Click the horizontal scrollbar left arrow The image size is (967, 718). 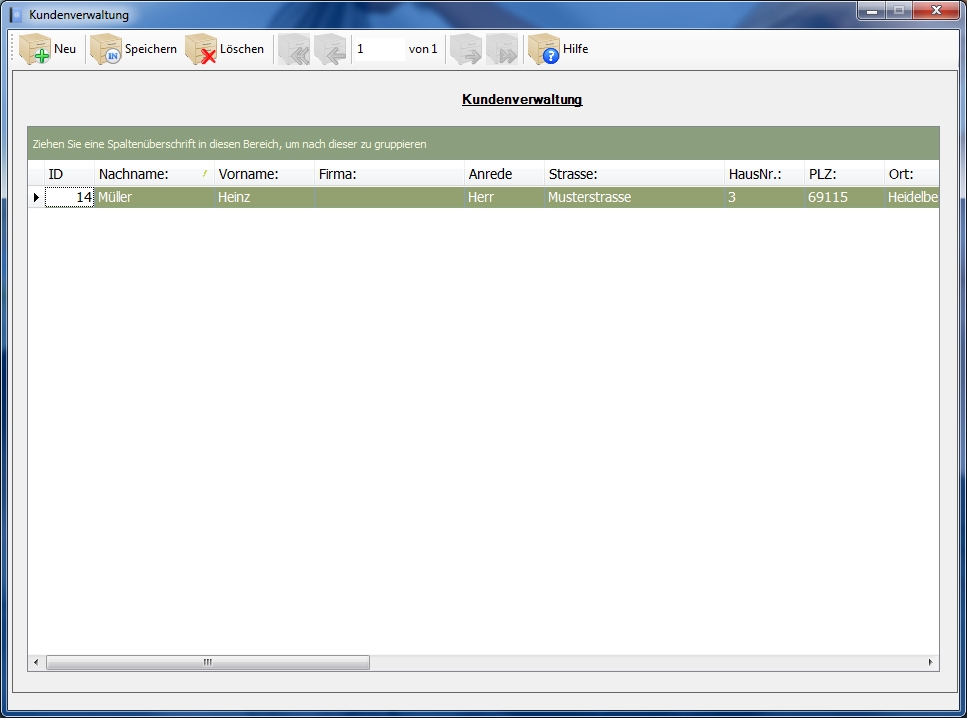[36, 662]
